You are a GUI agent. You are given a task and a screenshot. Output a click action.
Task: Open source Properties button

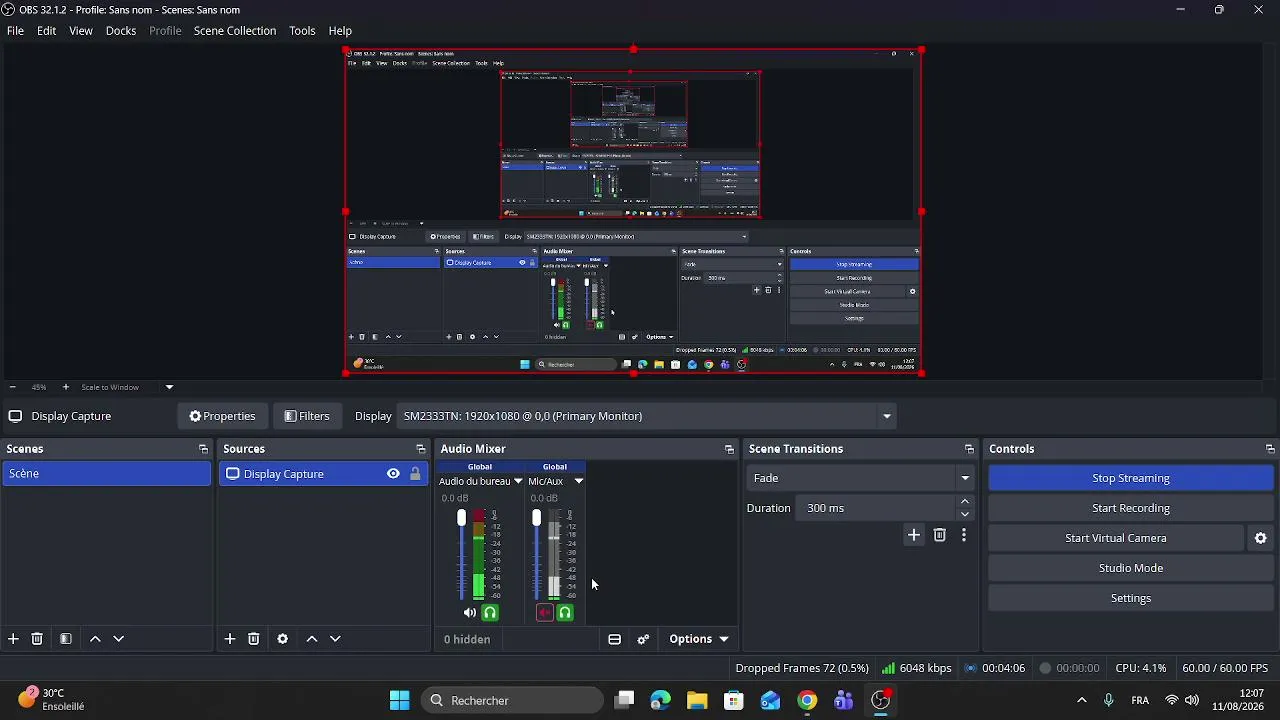(x=222, y=416)
